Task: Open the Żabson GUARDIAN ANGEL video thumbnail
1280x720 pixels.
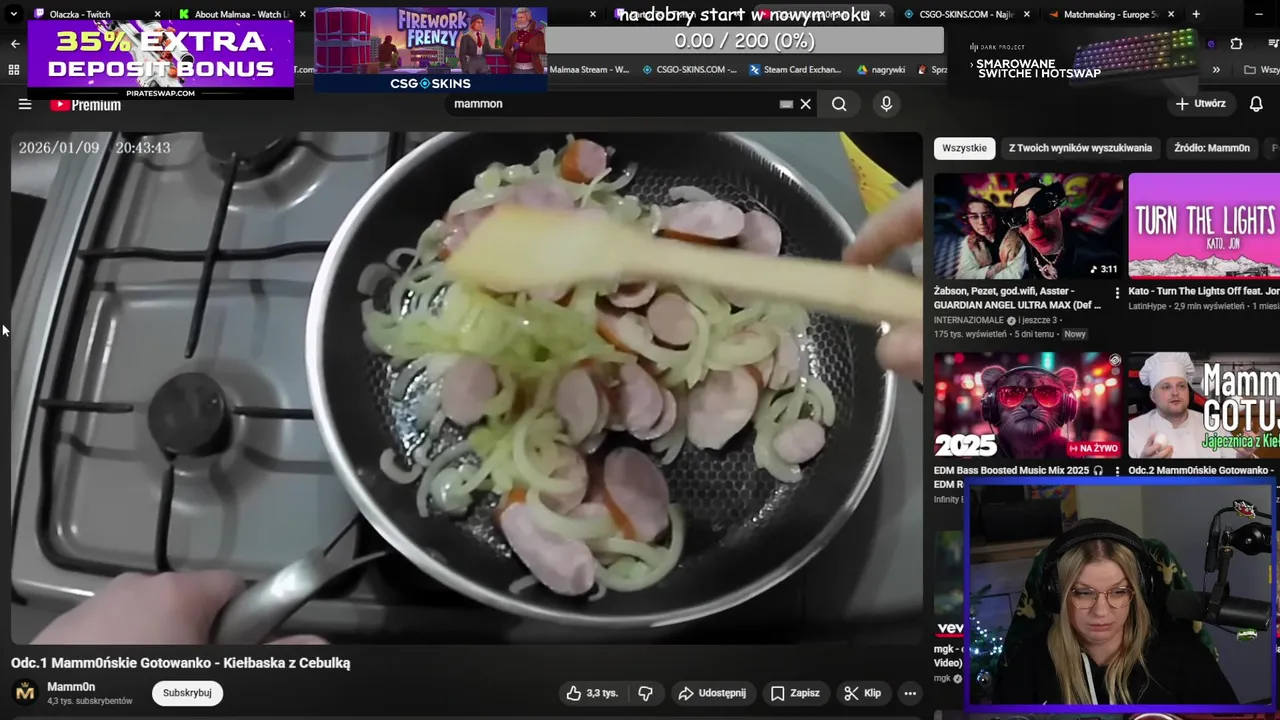Action: pyautogui.click(x=1028, y=226)
